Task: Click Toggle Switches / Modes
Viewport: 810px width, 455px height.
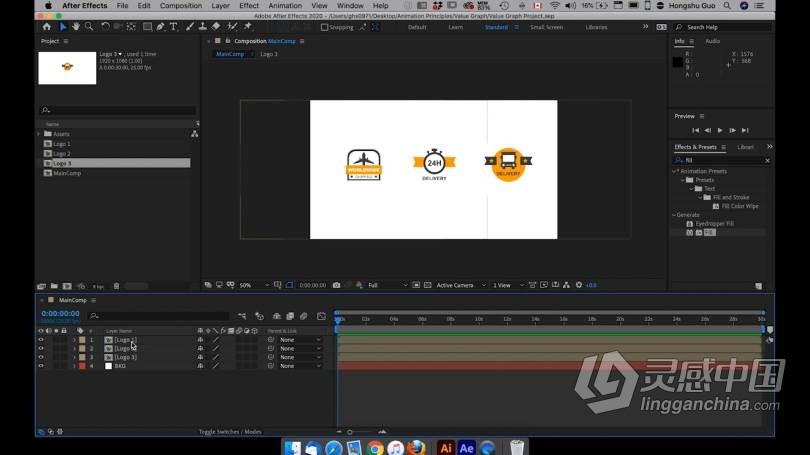Action: (230, 432)
